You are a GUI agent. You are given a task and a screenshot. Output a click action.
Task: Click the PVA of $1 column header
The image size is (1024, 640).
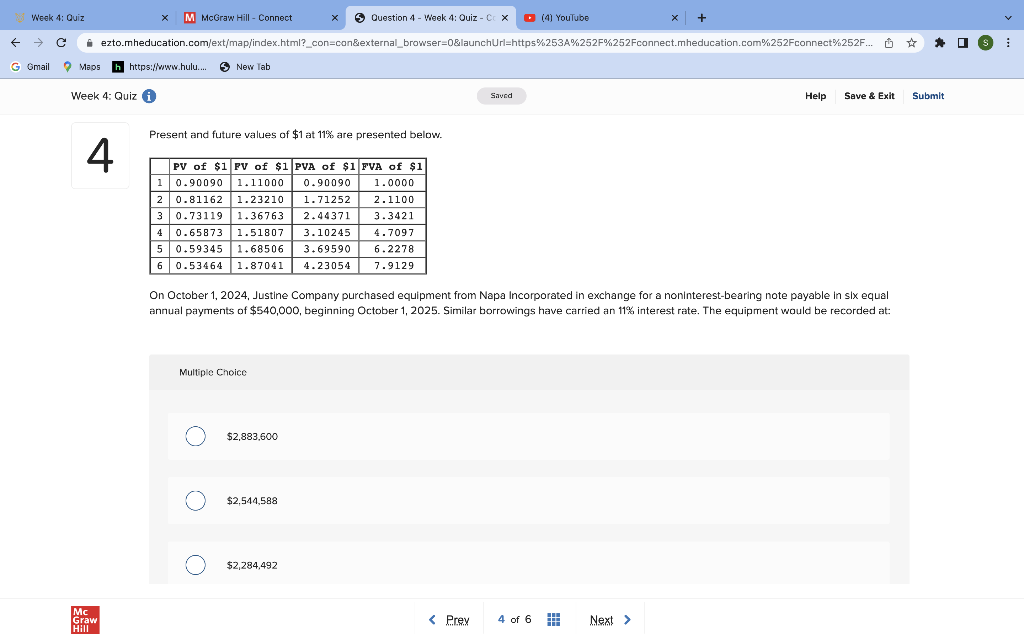pyautogui.click(x=325, y=167)
